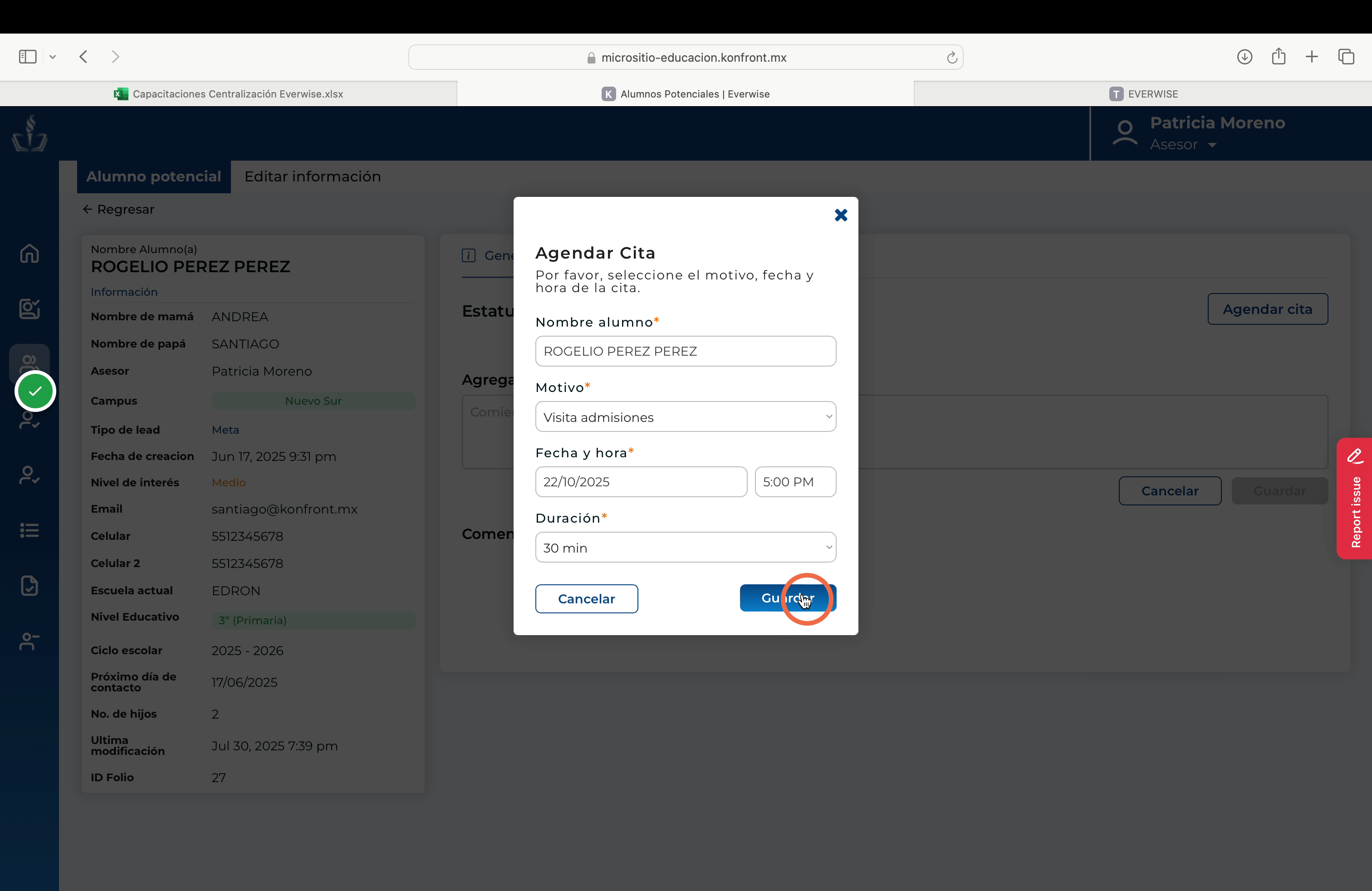Click the Safari share icon
Viewport: 1372px width, 891px height.
(1279, 56)
